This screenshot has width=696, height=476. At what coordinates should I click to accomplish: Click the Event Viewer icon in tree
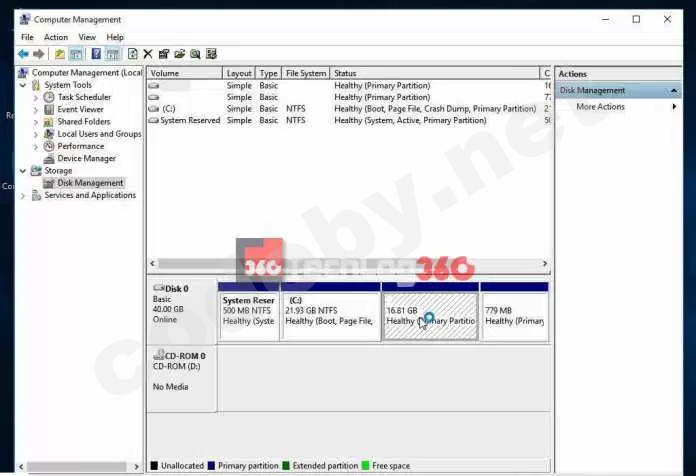pos(49,109)
